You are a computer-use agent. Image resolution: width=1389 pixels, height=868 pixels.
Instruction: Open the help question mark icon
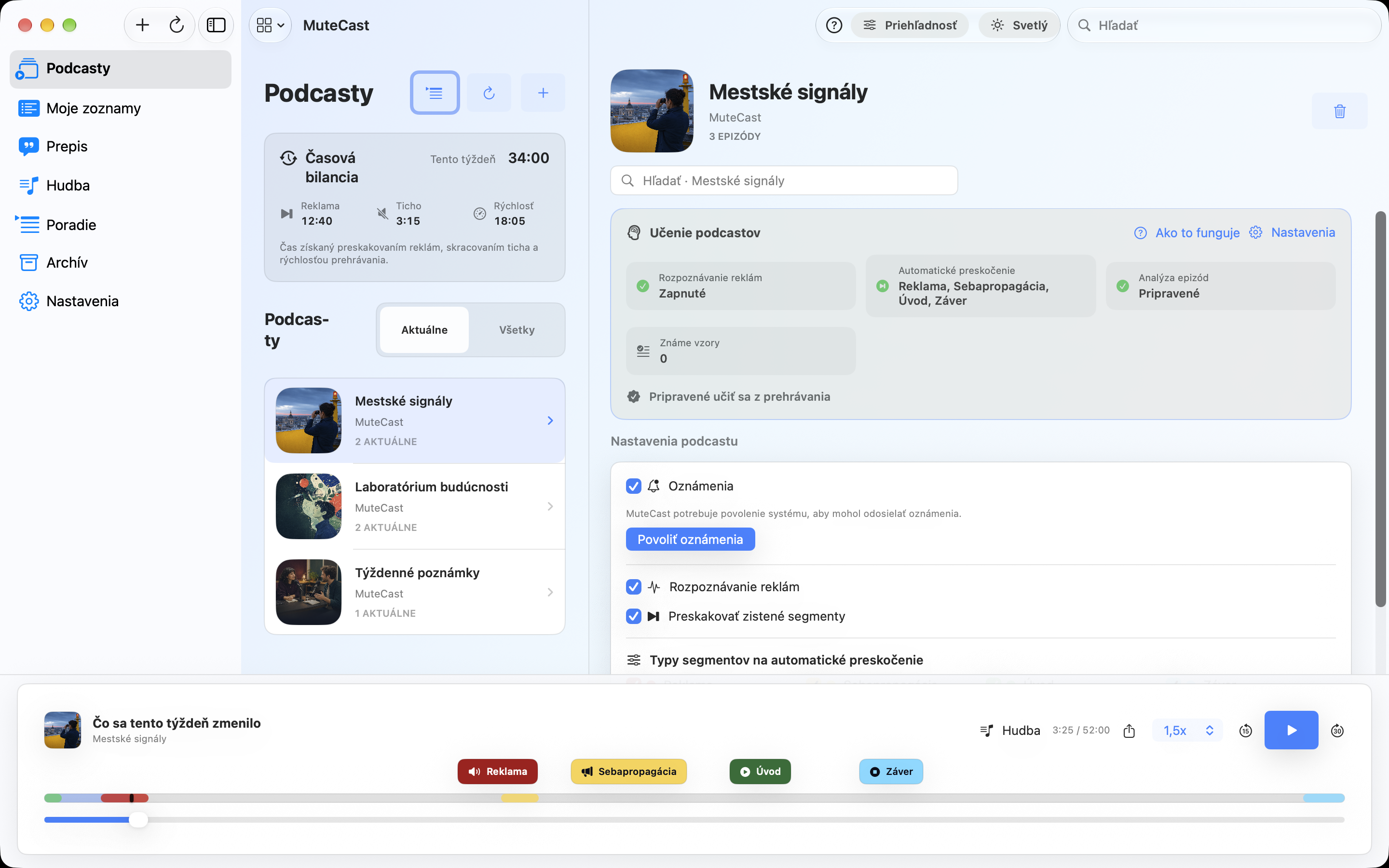point(834,25)
